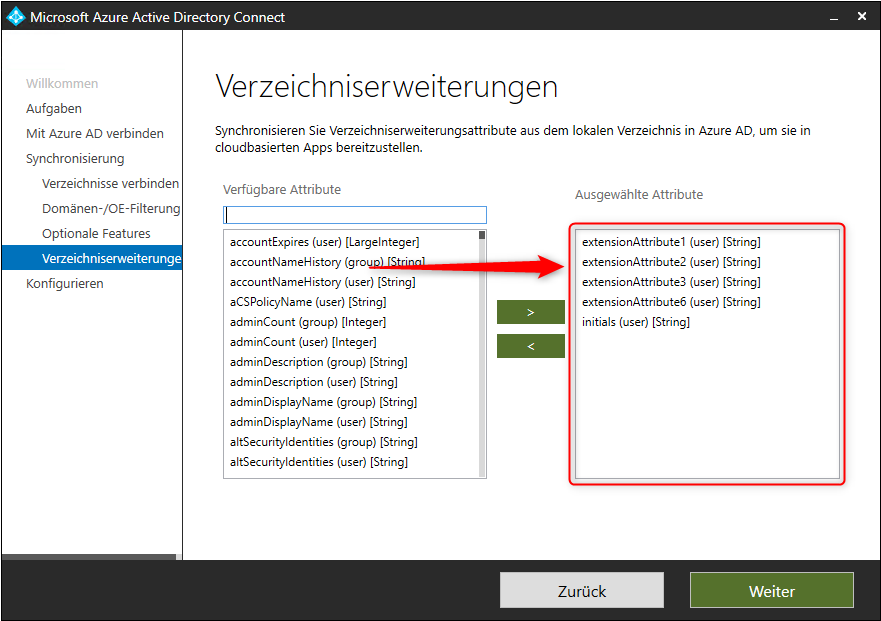Click the Azure AD Connect title bar icon
Image resolution: width=881 pixels, height=621 pixels.
point(15,17)
